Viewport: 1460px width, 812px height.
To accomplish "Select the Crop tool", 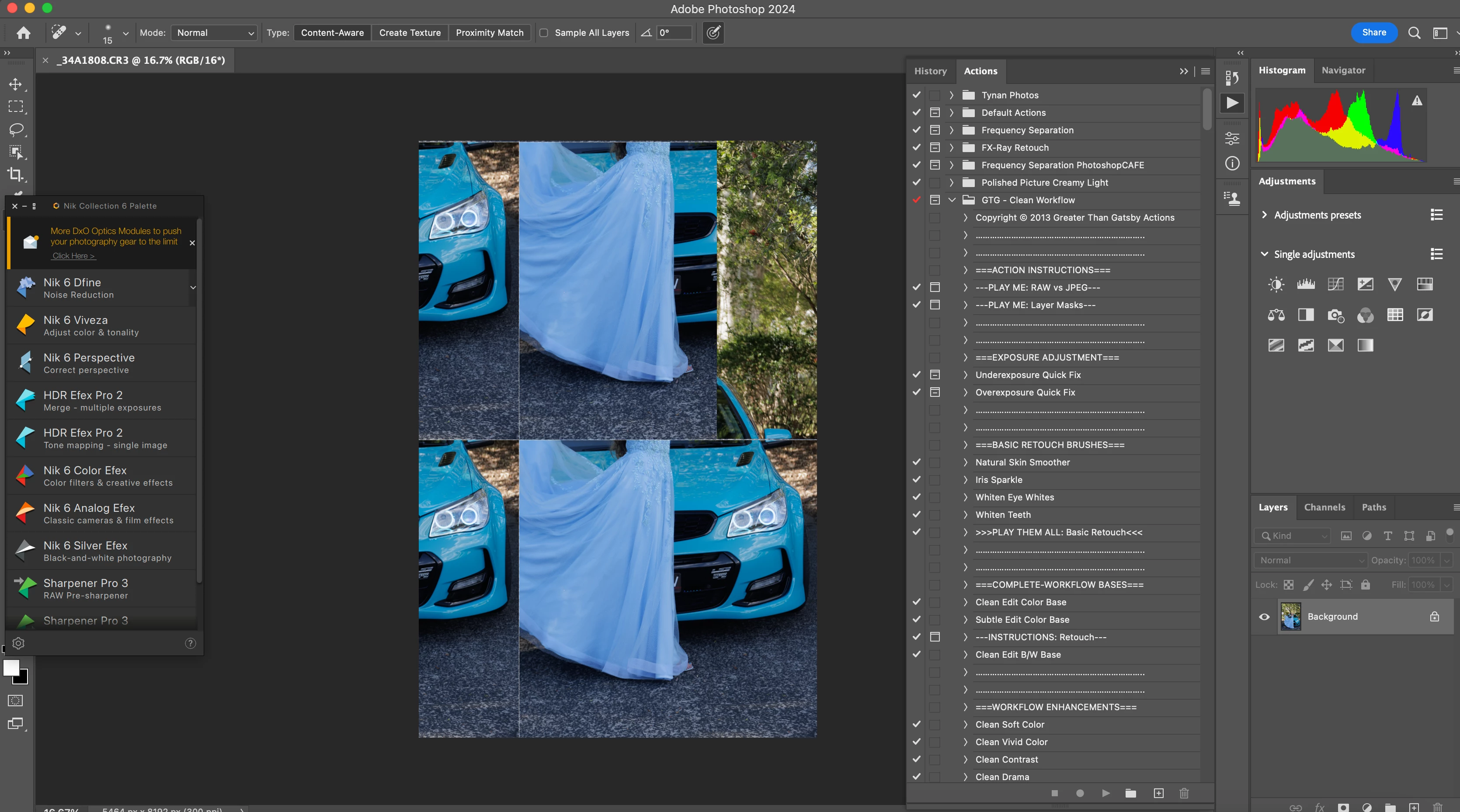I will [x=15, y=174].
